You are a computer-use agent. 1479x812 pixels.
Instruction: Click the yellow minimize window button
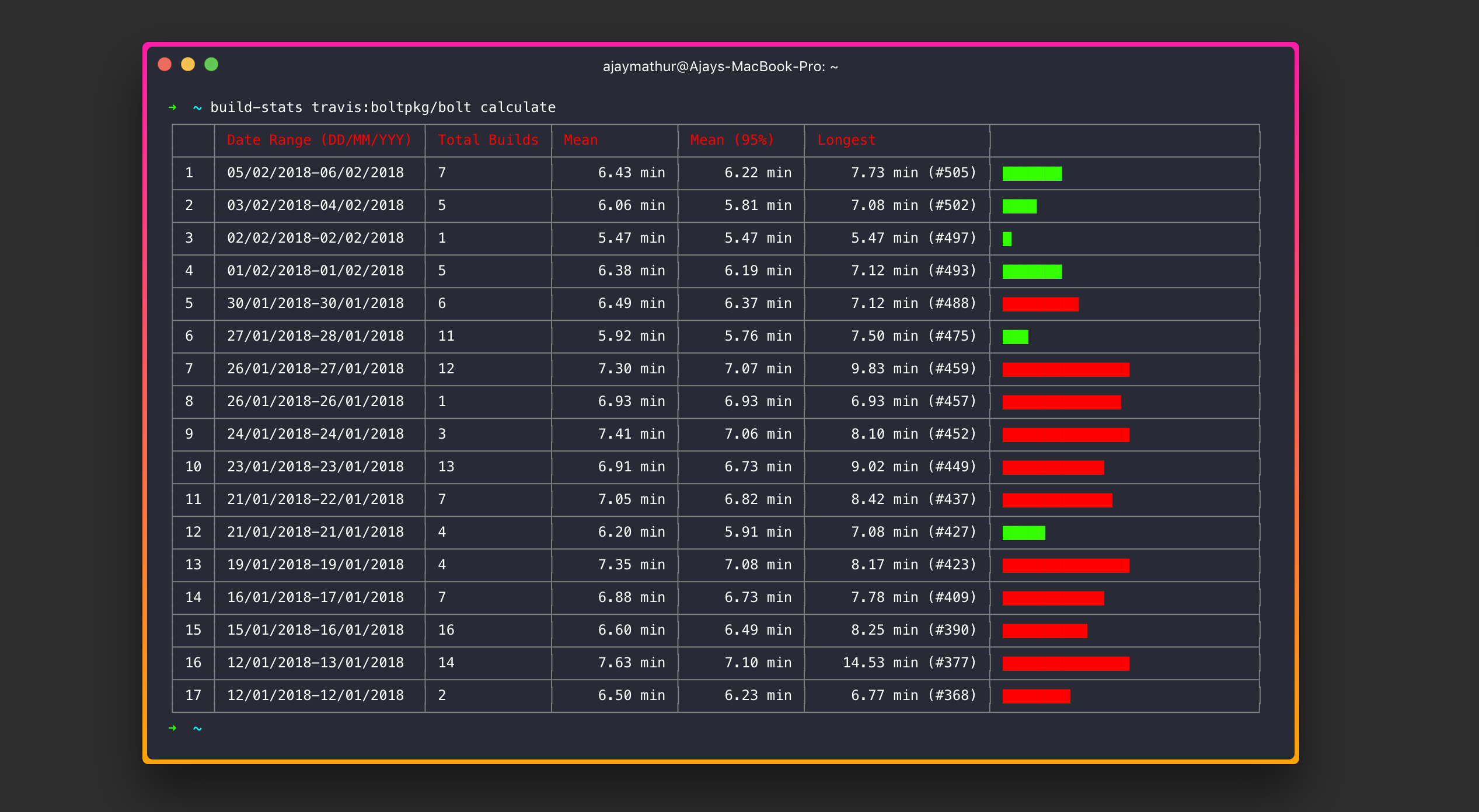point(188,64)
